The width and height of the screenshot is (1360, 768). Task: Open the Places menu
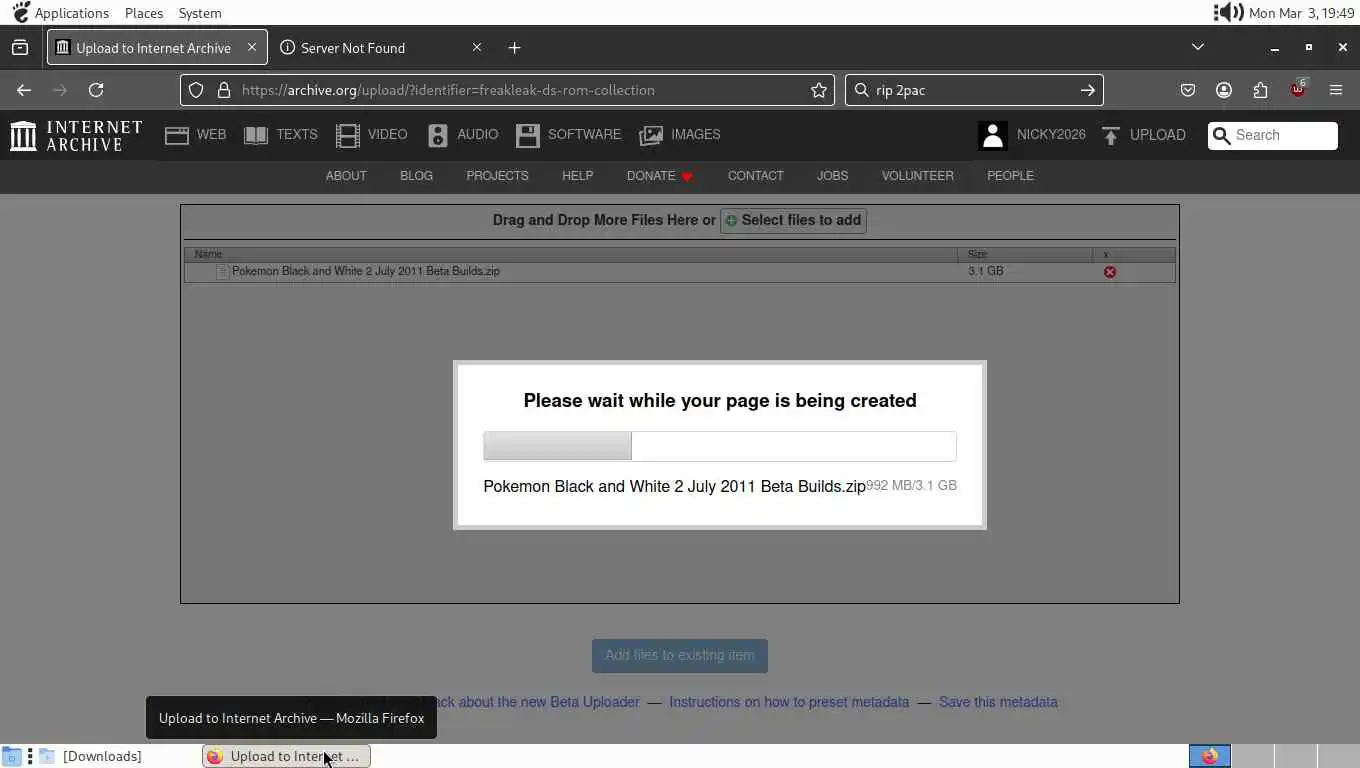pos(144,13)
